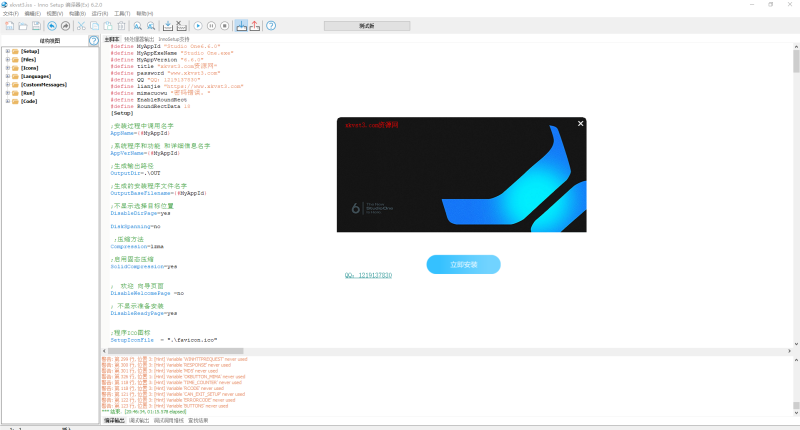Click the highlighted download-arrow toolbar icon
The image size is (800, 430).
click(241, 26)
